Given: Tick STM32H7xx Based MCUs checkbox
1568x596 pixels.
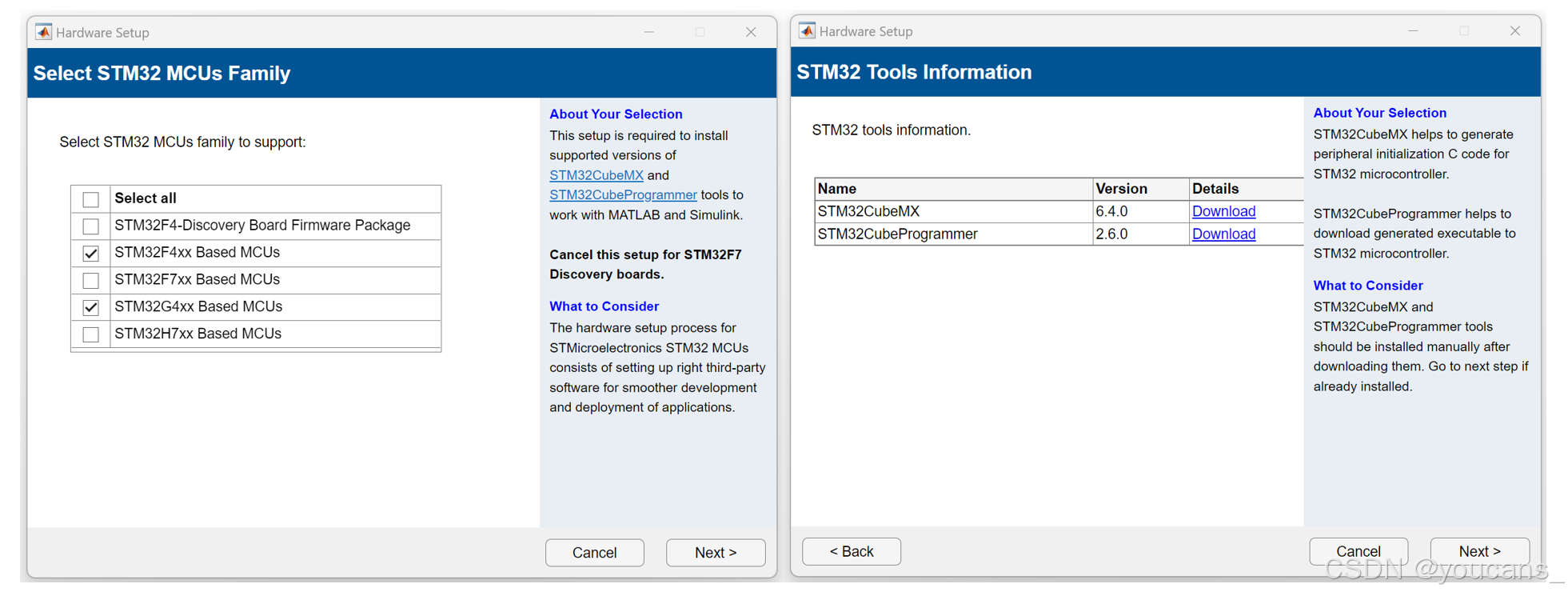Looking at the screenshot, I should (x=91, y=334).
